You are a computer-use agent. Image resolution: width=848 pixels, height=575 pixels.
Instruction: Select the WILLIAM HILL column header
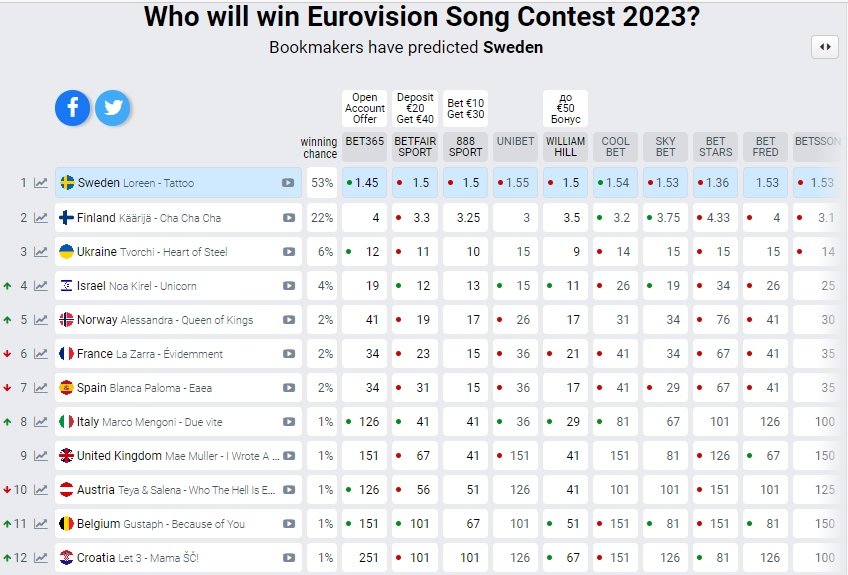tap(565, 147)
